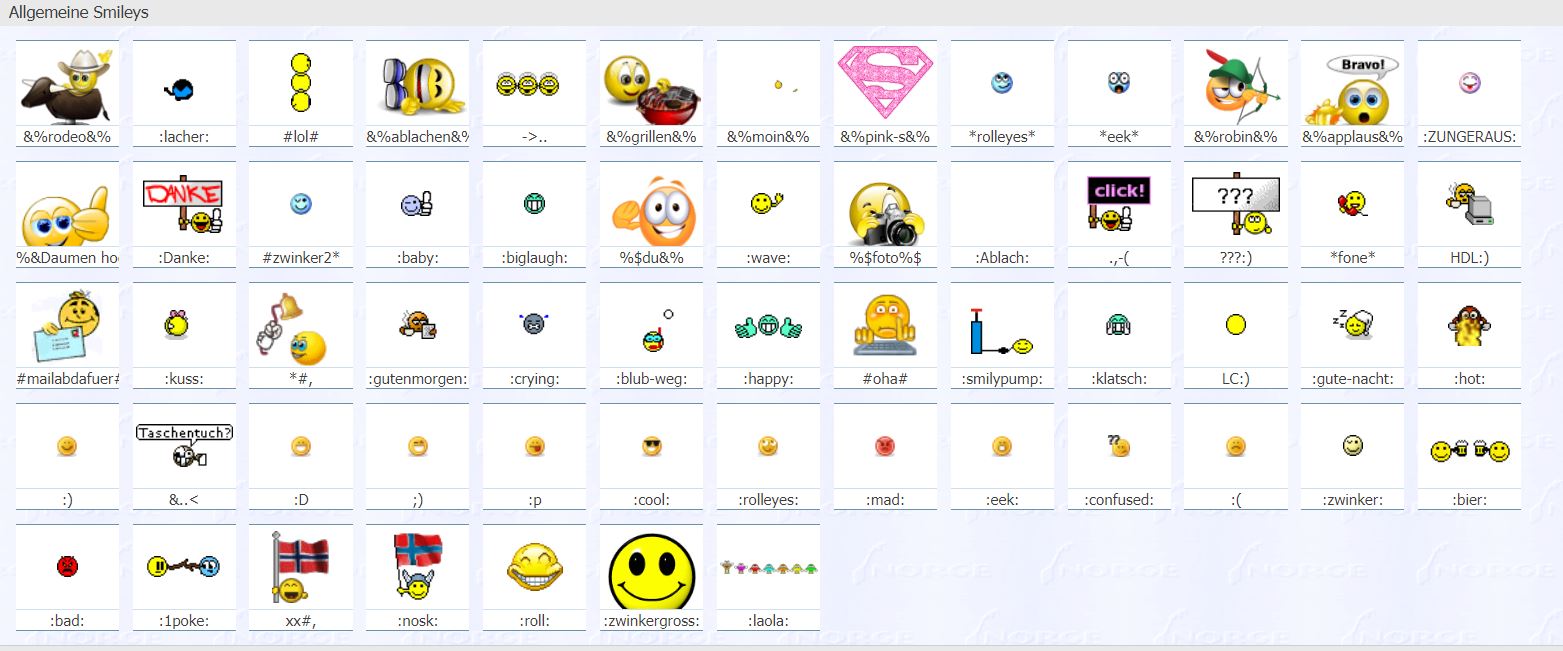
Task: Click the rodeo cowboy smiley
Action: (x=66, y=84)
